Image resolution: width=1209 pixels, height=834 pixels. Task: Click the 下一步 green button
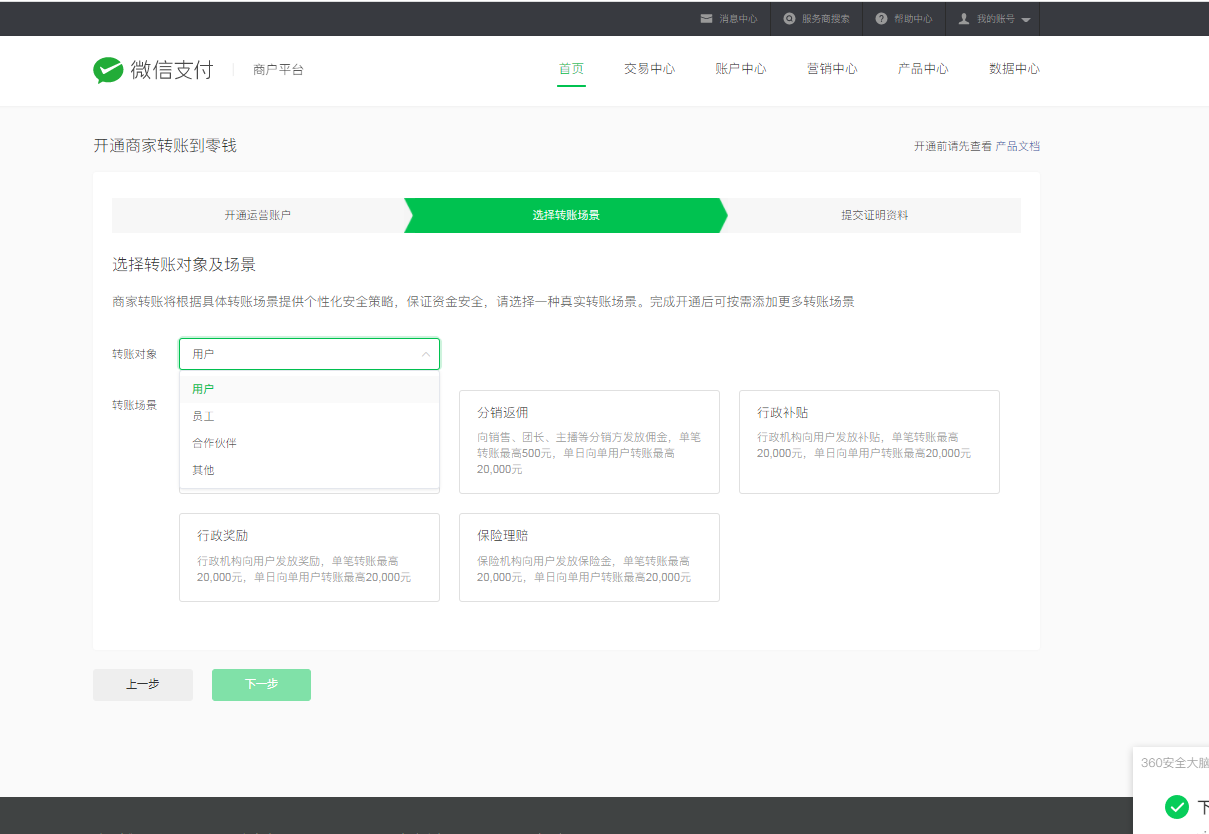(261, 685)
